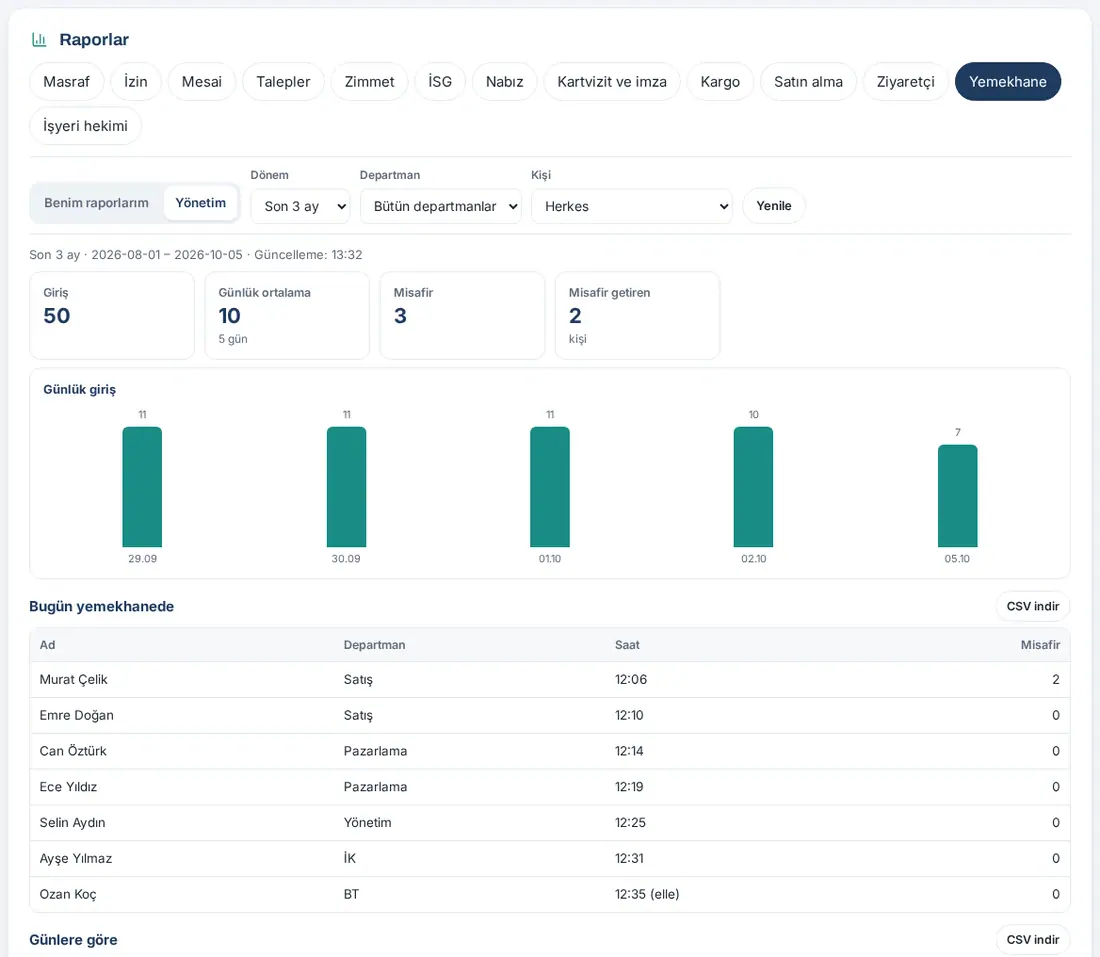
Task: Click the Raporlar chart icon
Action: click(x=39, y=40)
